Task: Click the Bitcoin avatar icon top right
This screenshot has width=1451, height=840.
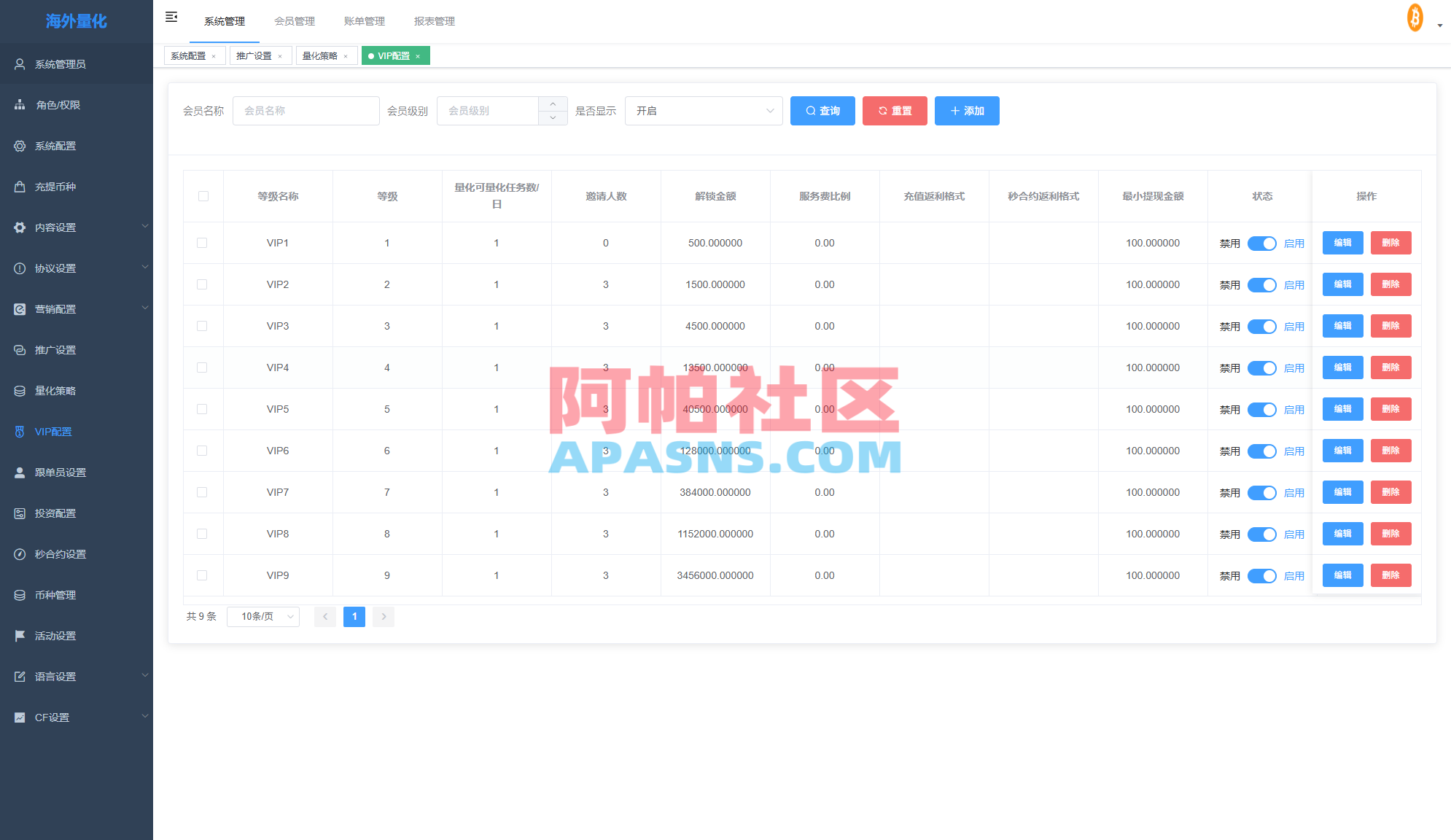Action: 1415,17
